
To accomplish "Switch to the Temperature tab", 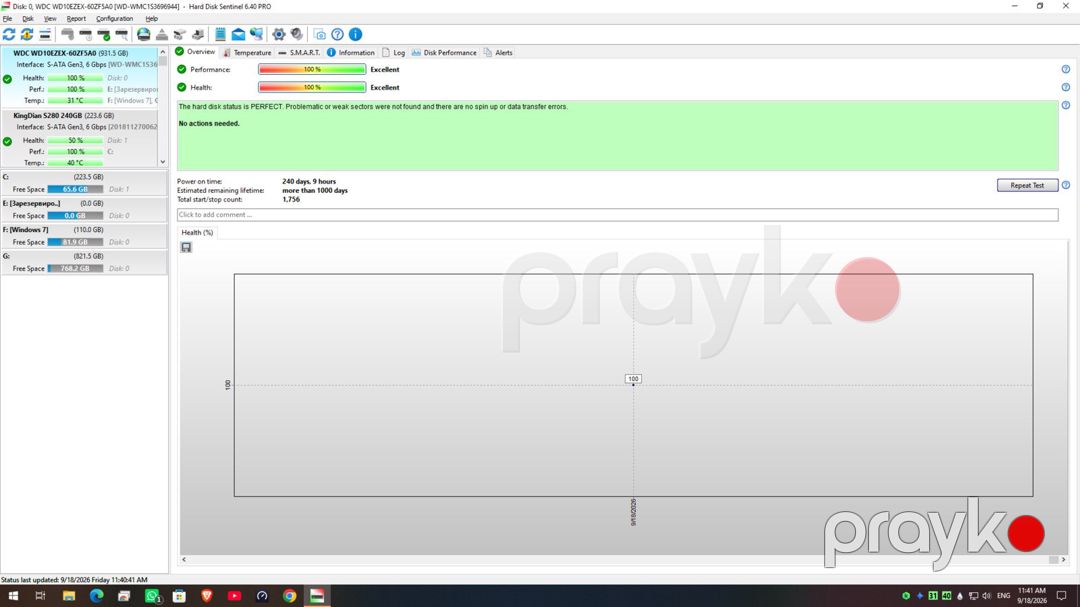I will (x=247, y=52).
